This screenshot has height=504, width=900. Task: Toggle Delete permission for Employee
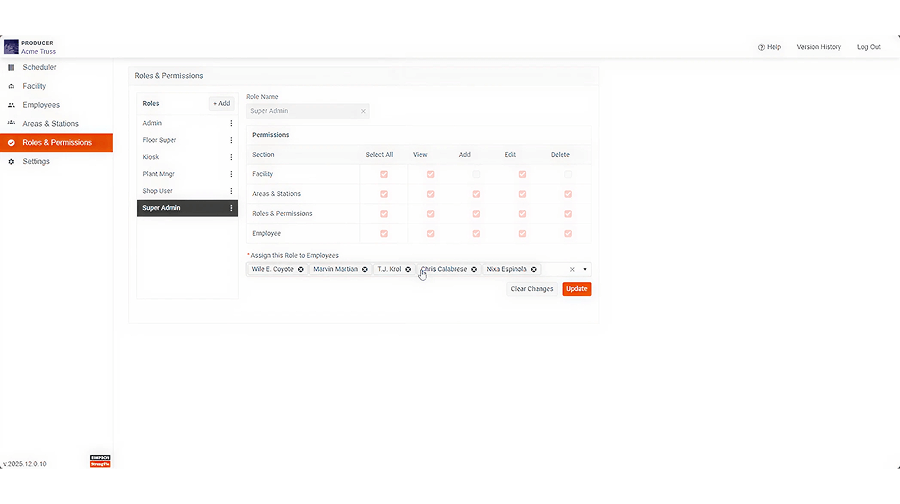(568, 234)
